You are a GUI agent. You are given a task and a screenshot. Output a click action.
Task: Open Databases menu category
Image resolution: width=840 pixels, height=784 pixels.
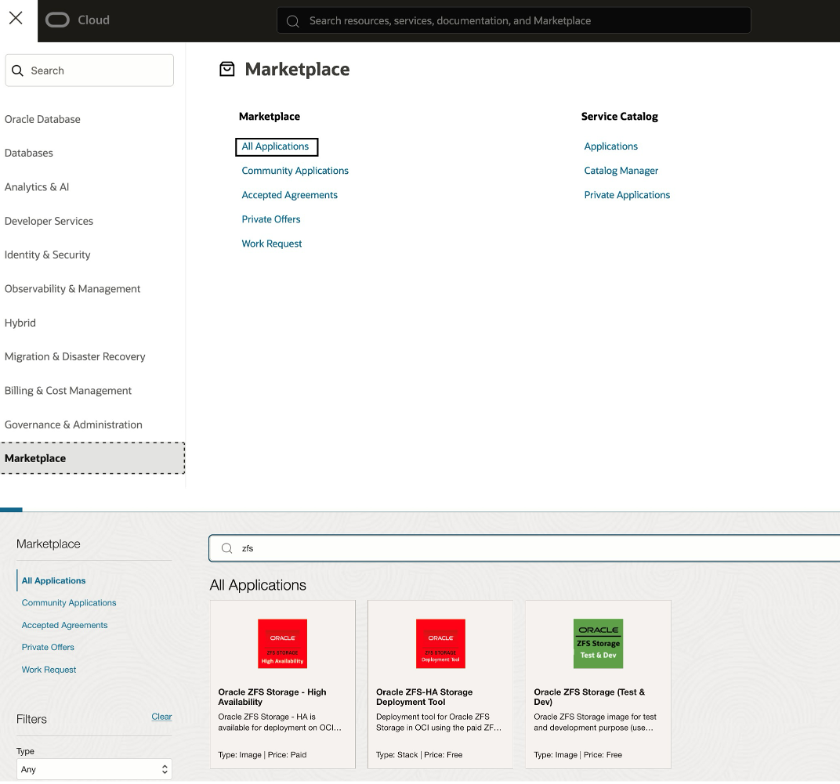29,153
